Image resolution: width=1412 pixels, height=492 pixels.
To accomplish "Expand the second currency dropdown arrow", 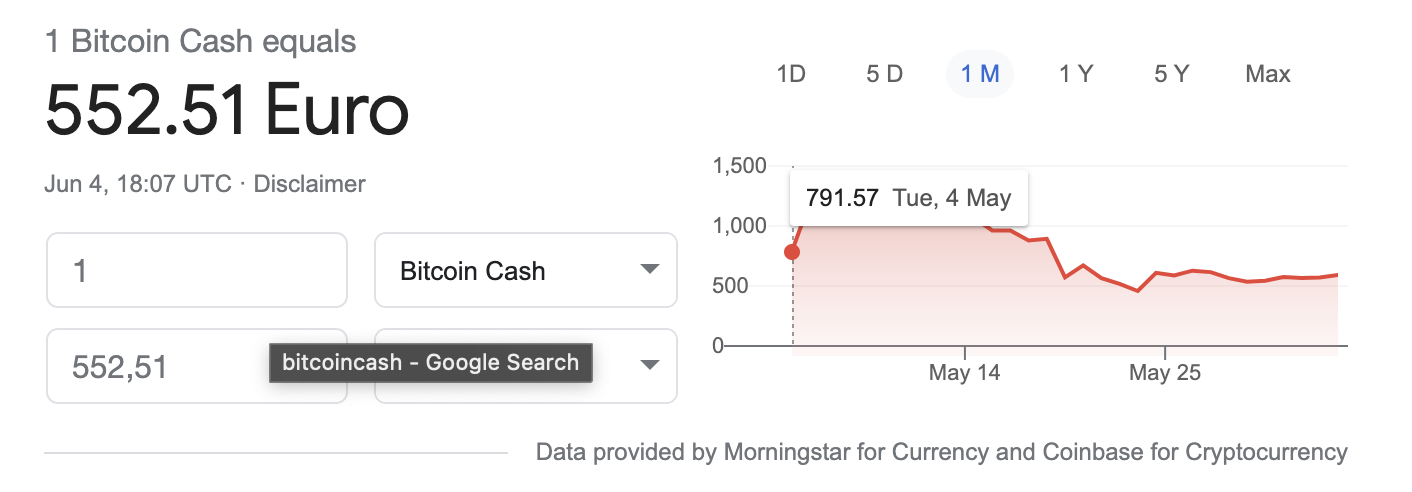I will pyautogui.click(x=650, y=365).
